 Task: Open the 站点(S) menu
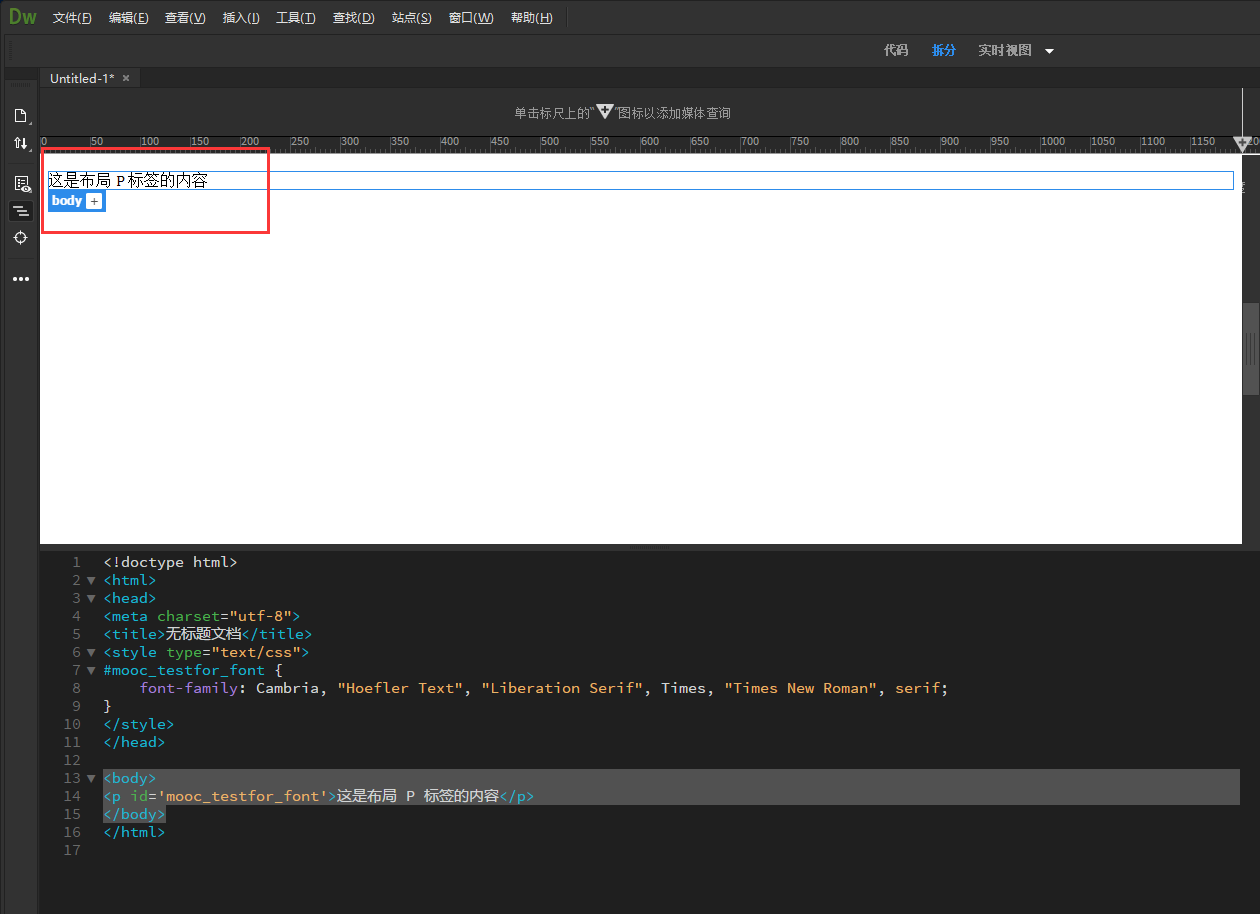(x=412, y=18)
